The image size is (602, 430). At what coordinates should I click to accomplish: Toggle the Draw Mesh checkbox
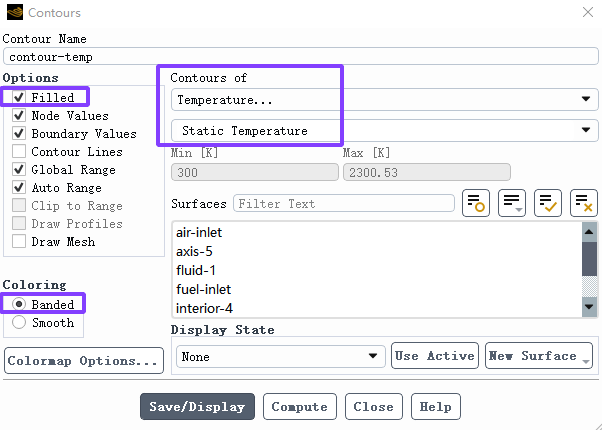point(19,241)
